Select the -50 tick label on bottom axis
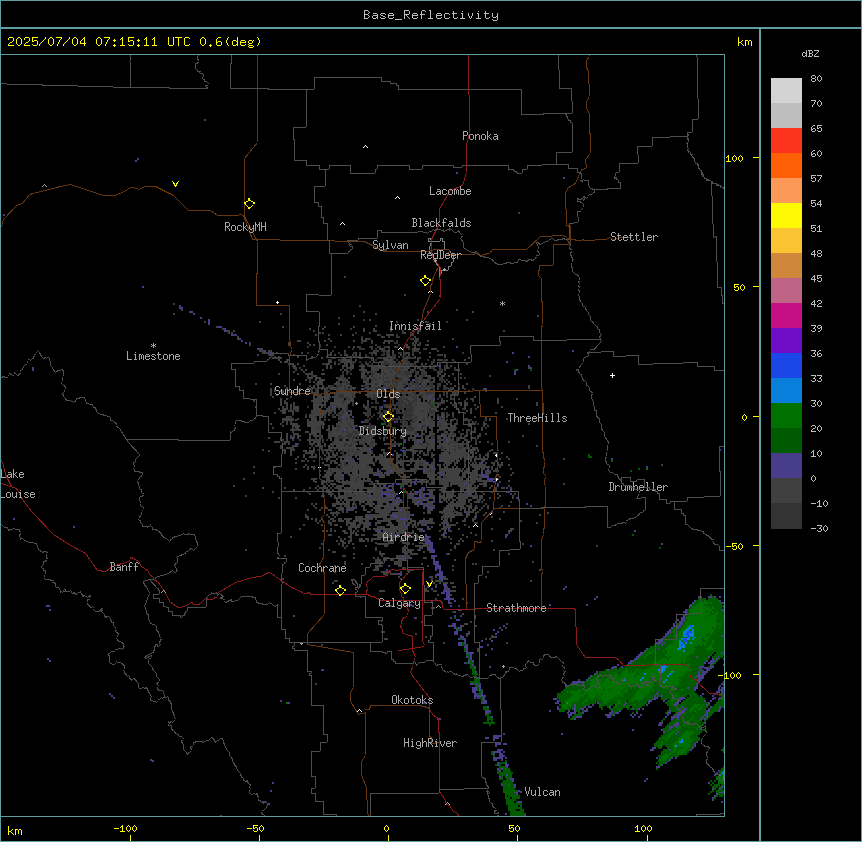 255,828
